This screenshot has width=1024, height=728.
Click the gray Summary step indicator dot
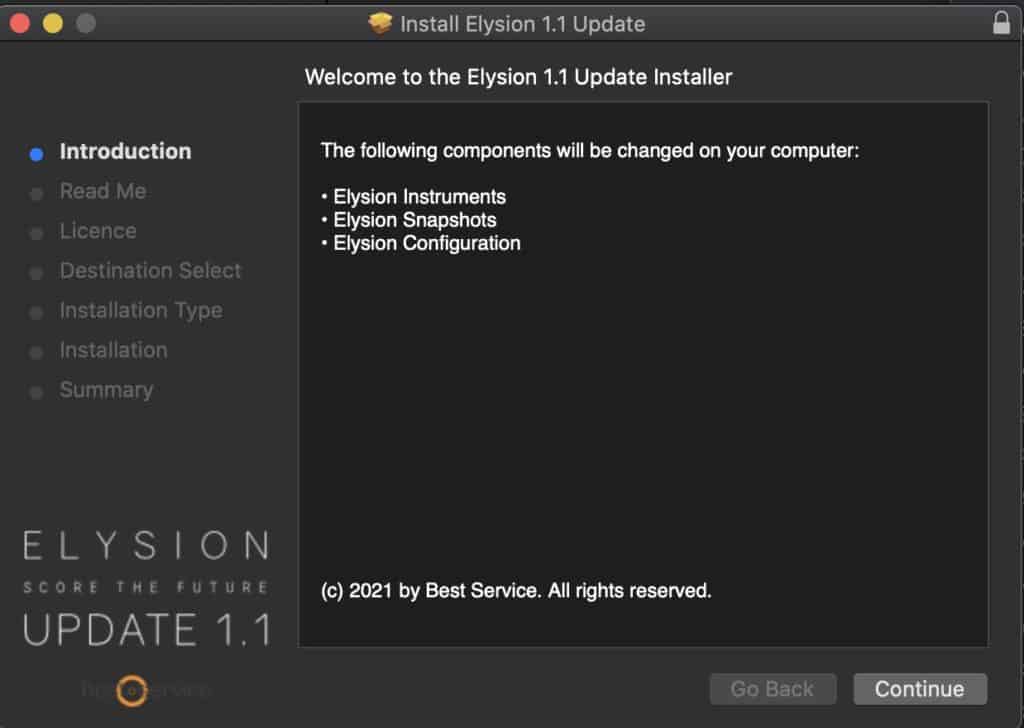coord(36,391)
